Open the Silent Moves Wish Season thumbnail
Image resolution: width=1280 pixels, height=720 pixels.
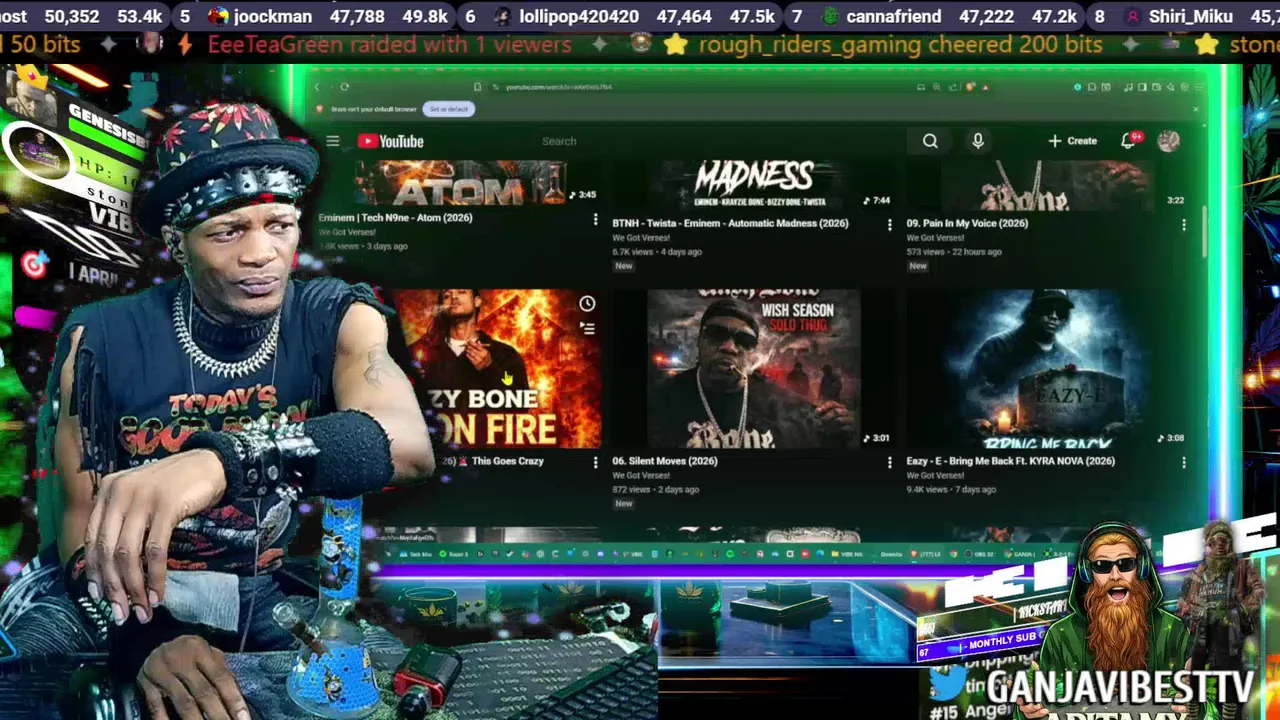753,368
